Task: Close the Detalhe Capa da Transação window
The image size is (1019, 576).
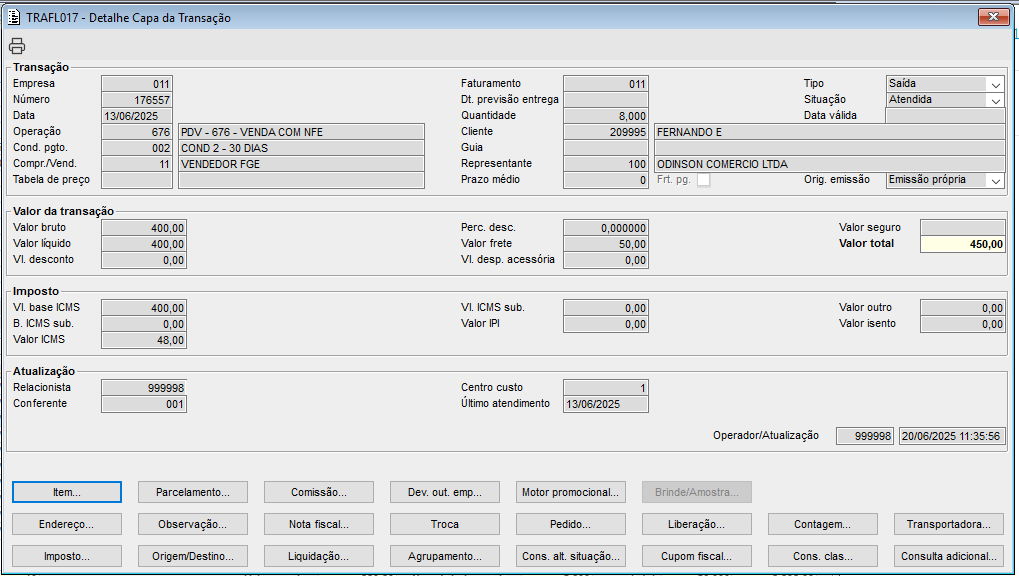Action: [993, 17]
